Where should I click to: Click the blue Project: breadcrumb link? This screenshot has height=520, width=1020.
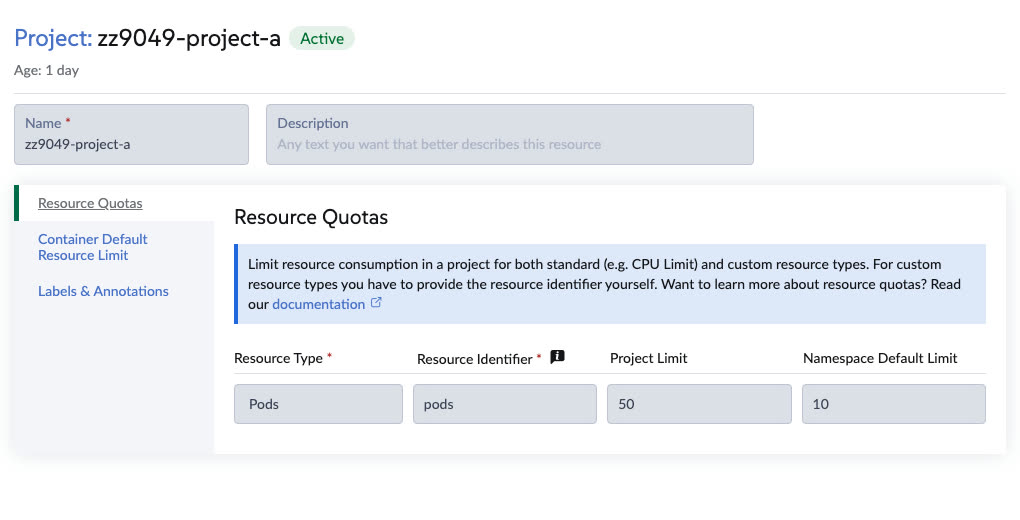coord(53,38)
